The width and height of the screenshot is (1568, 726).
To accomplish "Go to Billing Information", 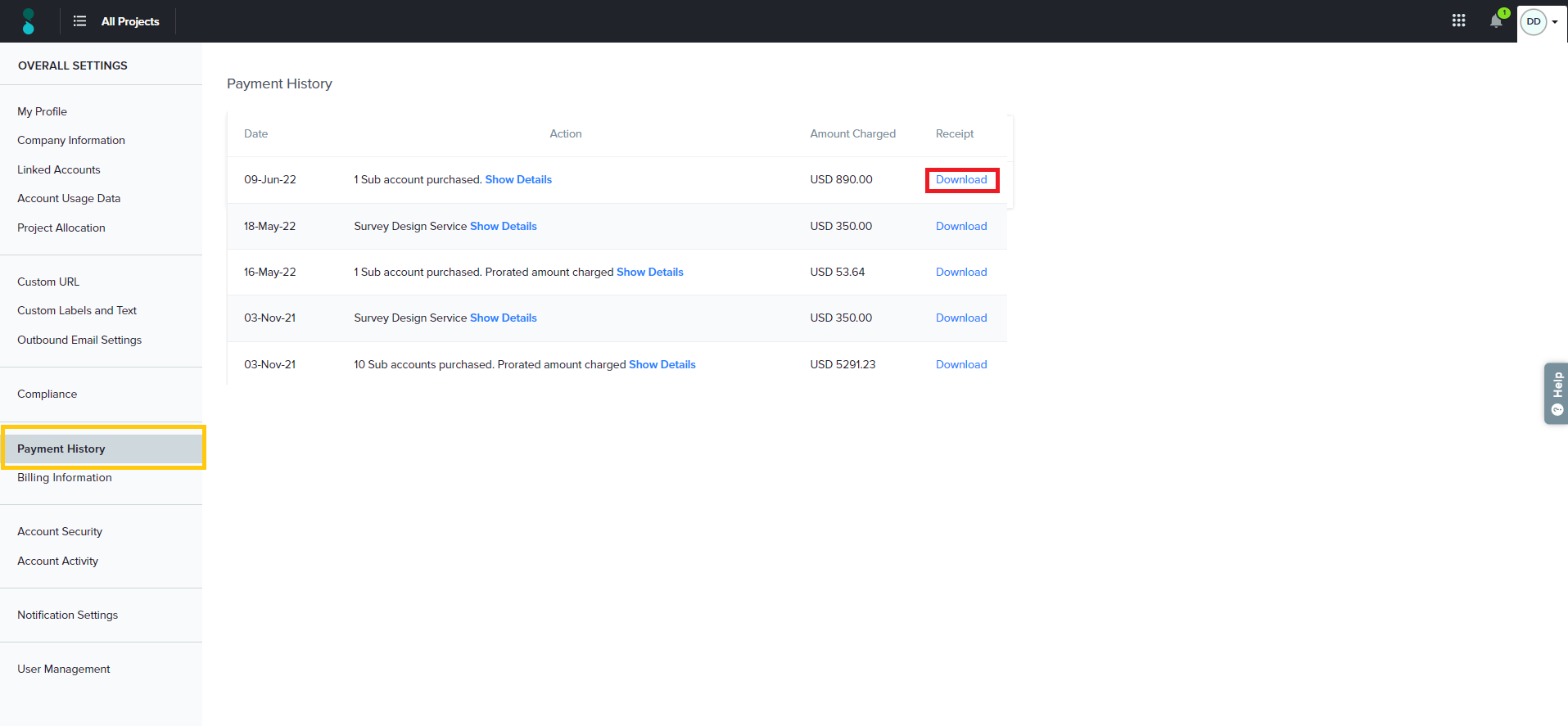I will pos(65,477).
